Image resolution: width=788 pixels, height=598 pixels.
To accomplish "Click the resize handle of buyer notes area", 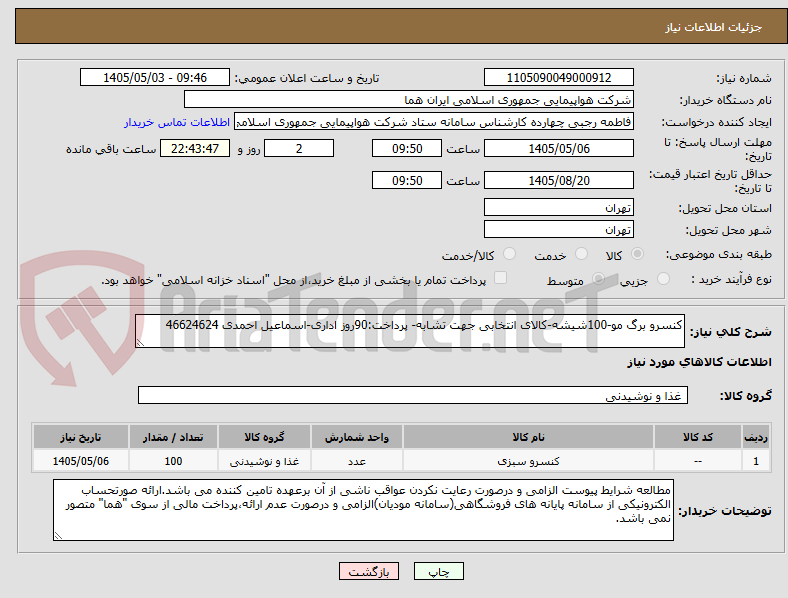I will [58, 536].
